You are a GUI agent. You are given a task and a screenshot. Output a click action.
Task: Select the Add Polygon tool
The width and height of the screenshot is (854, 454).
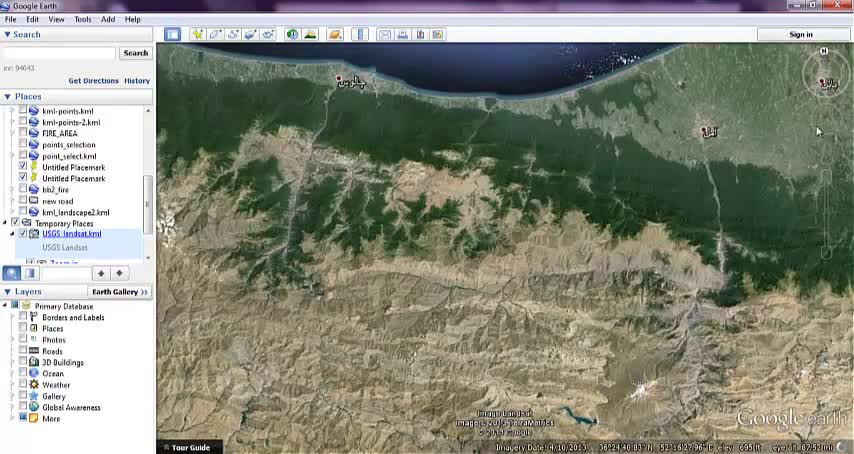(215, 34)
